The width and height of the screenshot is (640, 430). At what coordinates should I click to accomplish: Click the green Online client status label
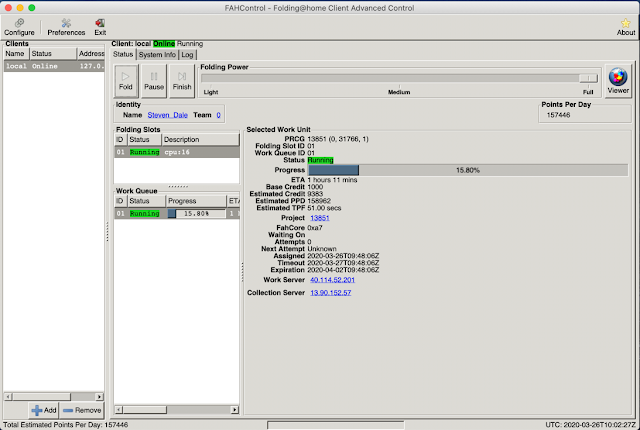(164, 44)
